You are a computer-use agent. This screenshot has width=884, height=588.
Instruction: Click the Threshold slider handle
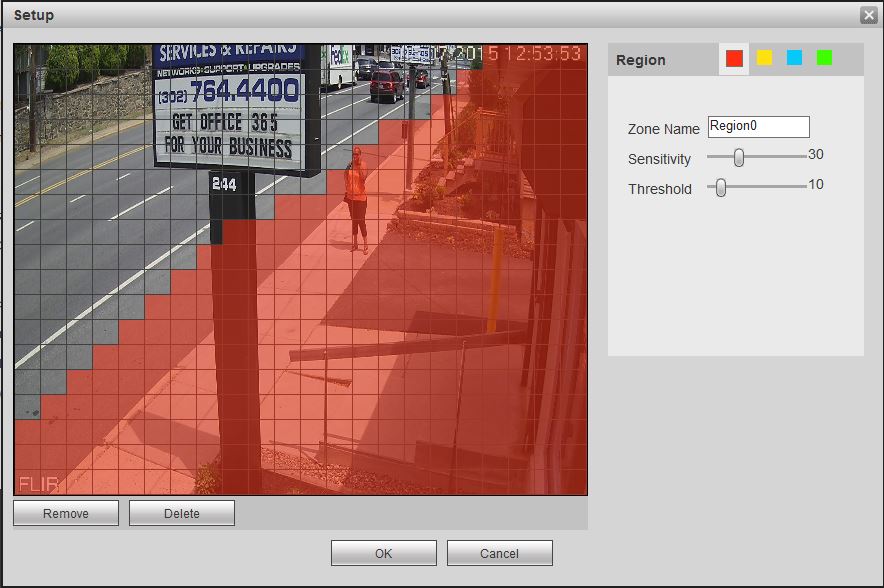click(x=721, y=188)
